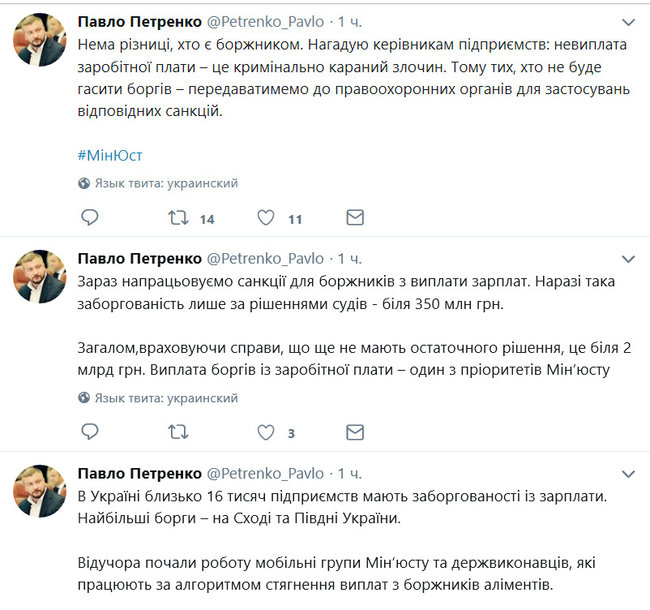Like the first tweet with 11 likes
The image size is (650, 610).
(x=266, y=218)
